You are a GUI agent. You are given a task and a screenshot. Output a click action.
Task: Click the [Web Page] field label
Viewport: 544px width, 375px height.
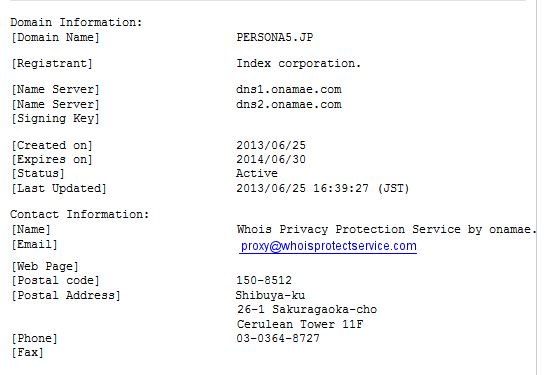45,266
